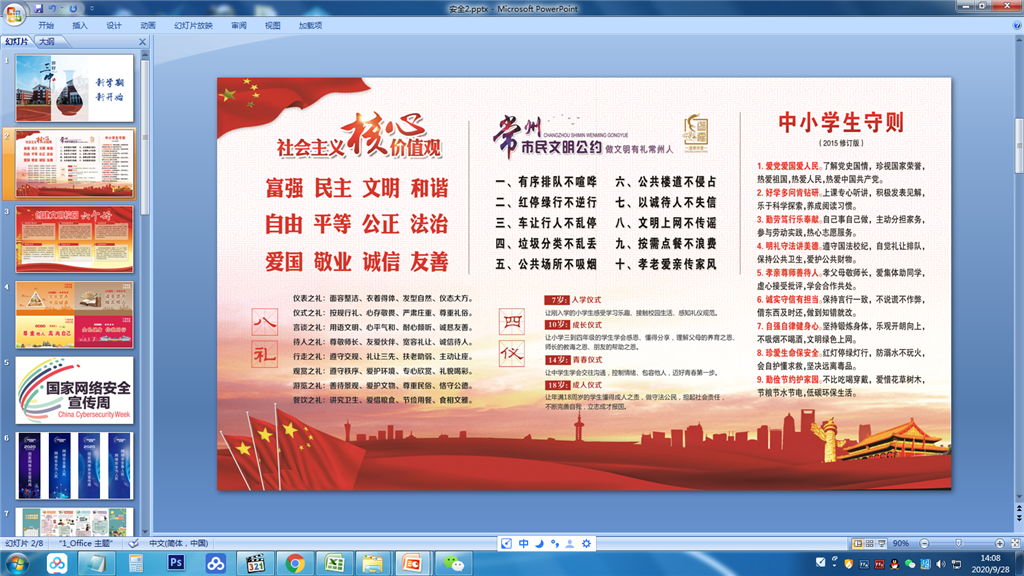Viewport: 1024px width, 576px height.
Task: Toggle the IME 中 Chinese/English mode
Action: point(523,543)
